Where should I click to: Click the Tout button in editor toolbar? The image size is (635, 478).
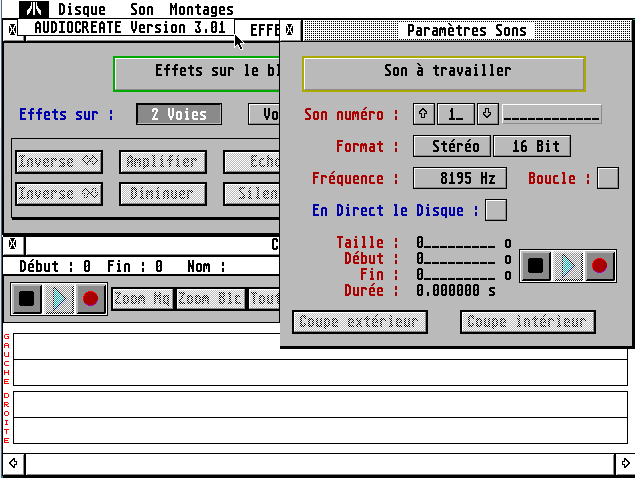pyautogui.click(x=264, y=299)
